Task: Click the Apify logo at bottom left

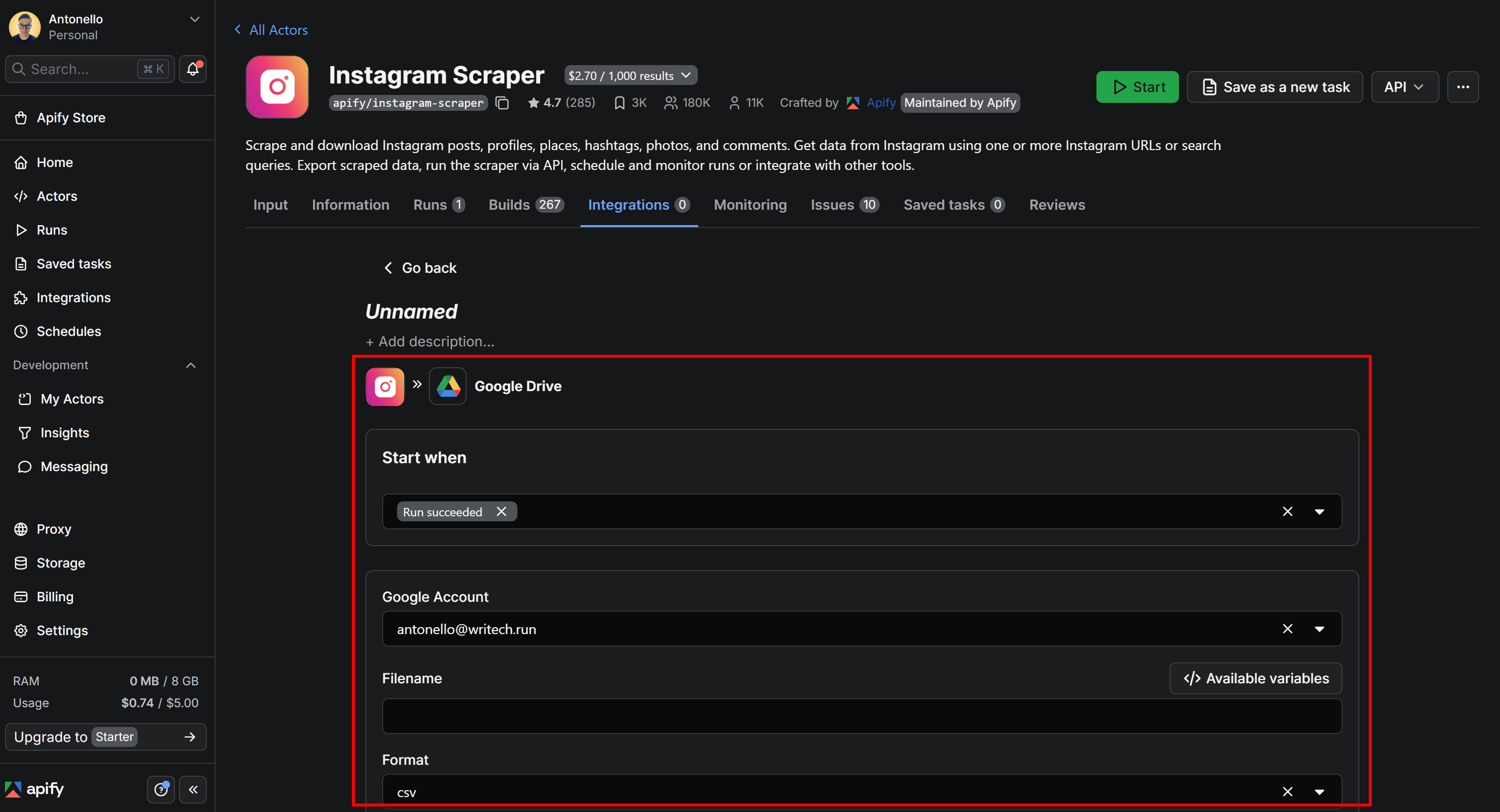Action: [35, 789]
